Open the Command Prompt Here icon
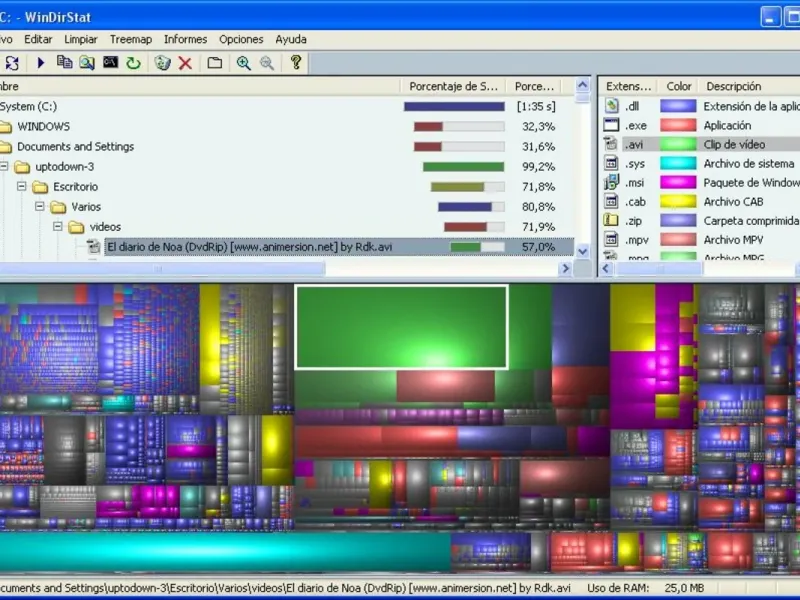 110,62
